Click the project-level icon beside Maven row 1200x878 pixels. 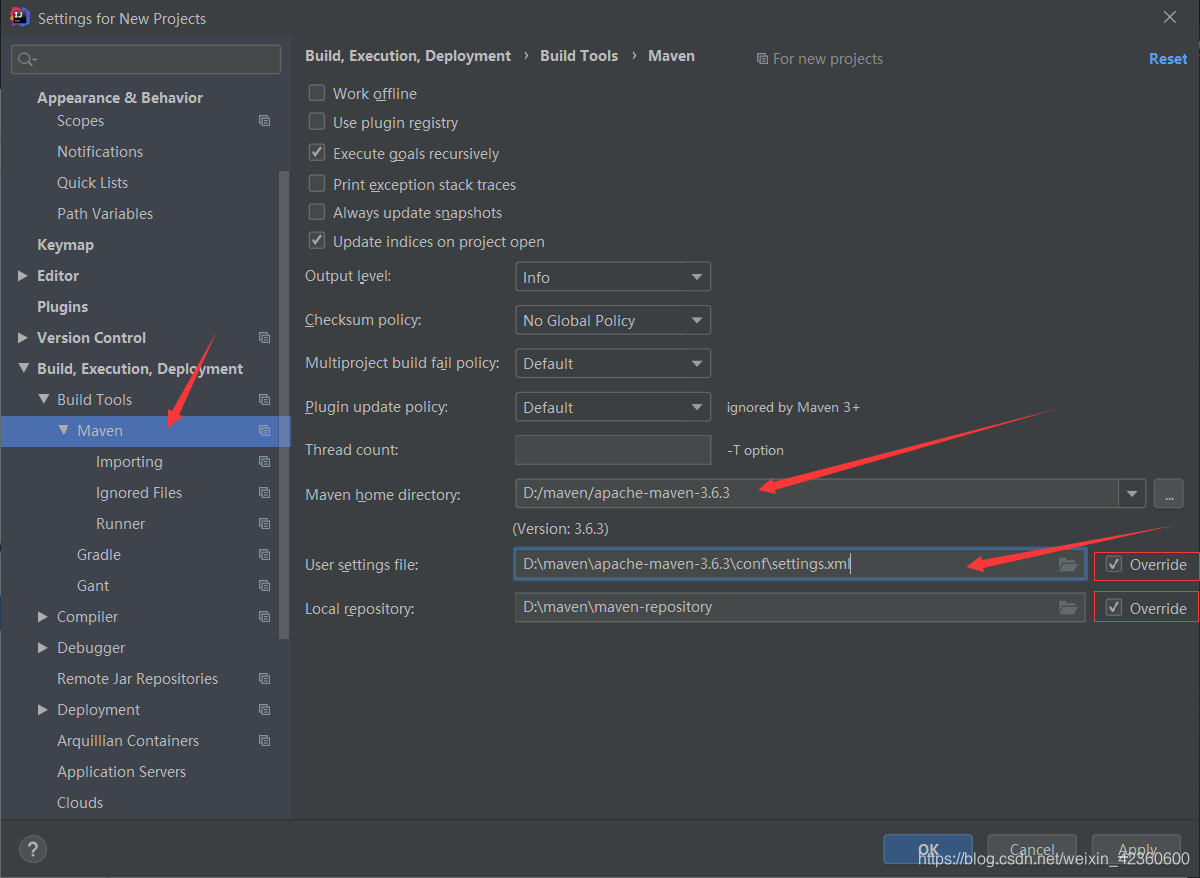tap(264, 431)
